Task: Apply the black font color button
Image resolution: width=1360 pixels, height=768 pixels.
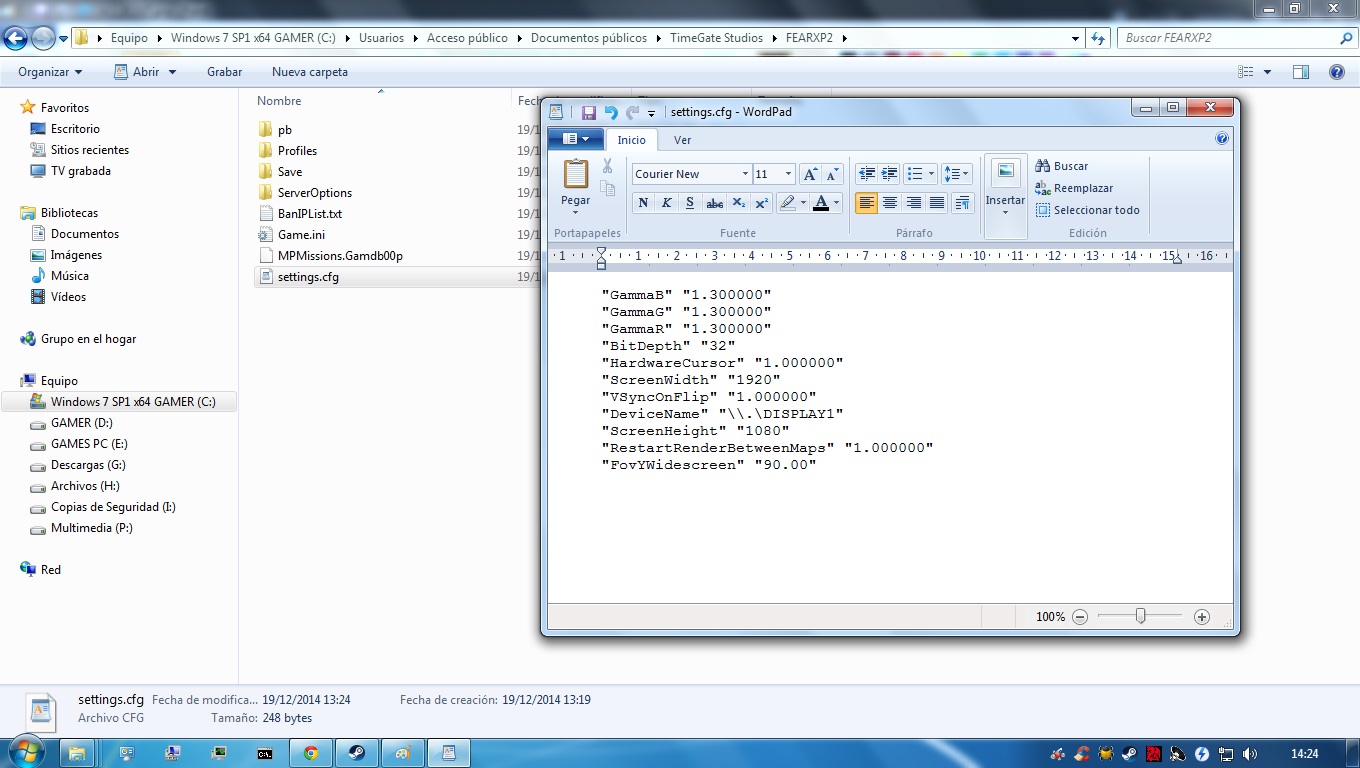Action: (x=821, y=203)
